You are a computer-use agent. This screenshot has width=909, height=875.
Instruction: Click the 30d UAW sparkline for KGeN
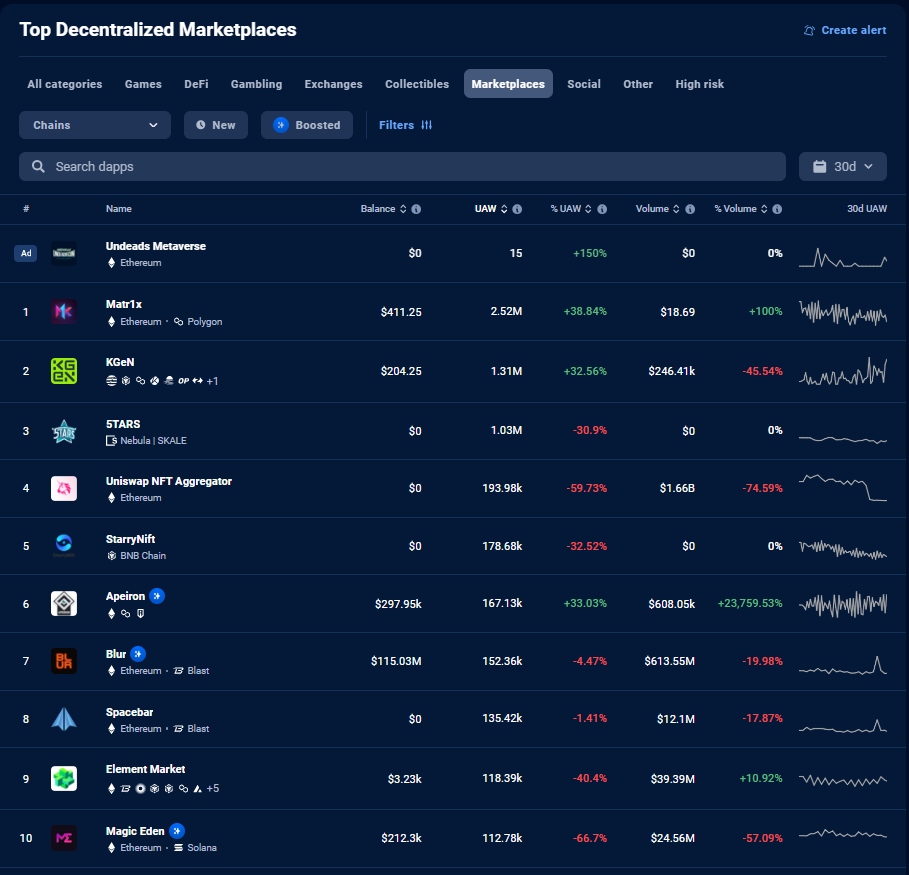point(843,371)
